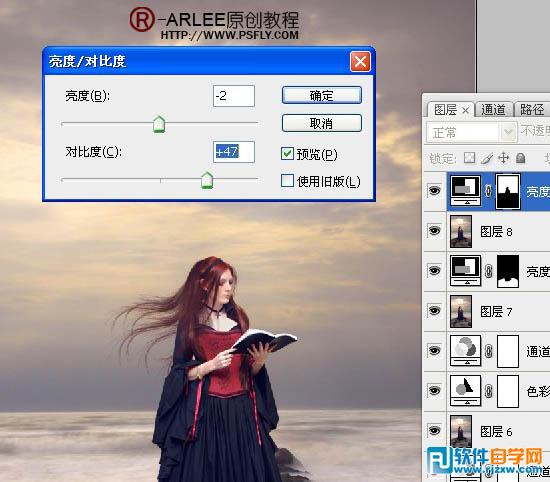Toggle visibility of the 色彩 balance layer
Screen dimensions: 550x482
pos(434,391)
